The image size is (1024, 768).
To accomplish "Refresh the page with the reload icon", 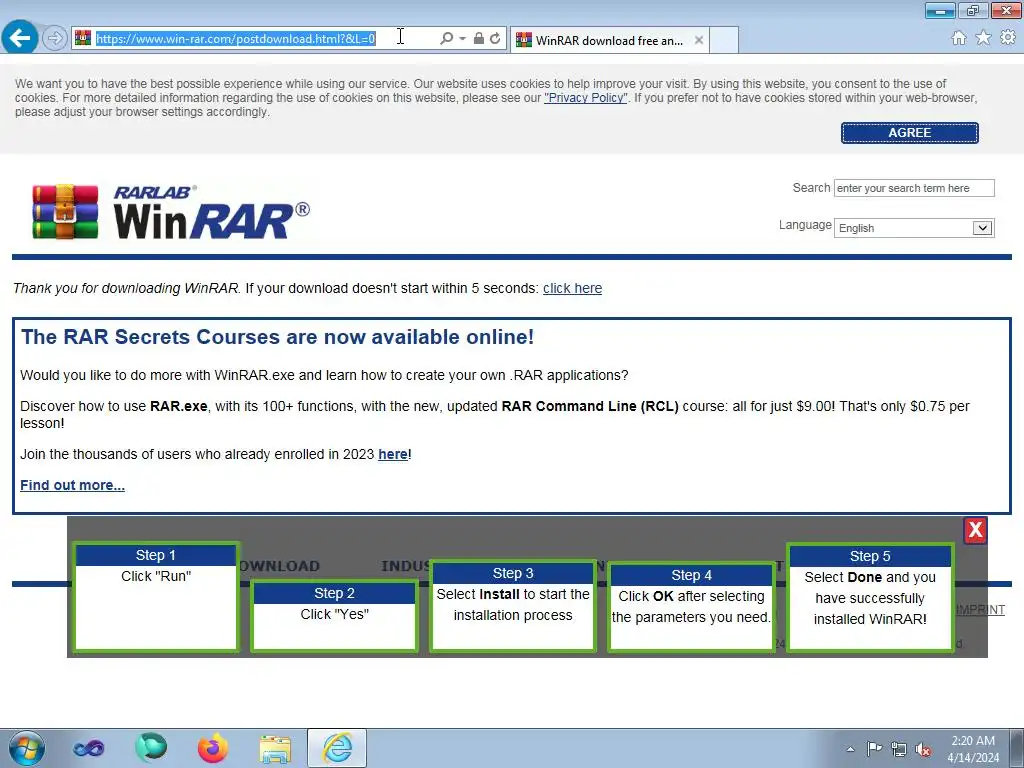I will click(496, 39).
